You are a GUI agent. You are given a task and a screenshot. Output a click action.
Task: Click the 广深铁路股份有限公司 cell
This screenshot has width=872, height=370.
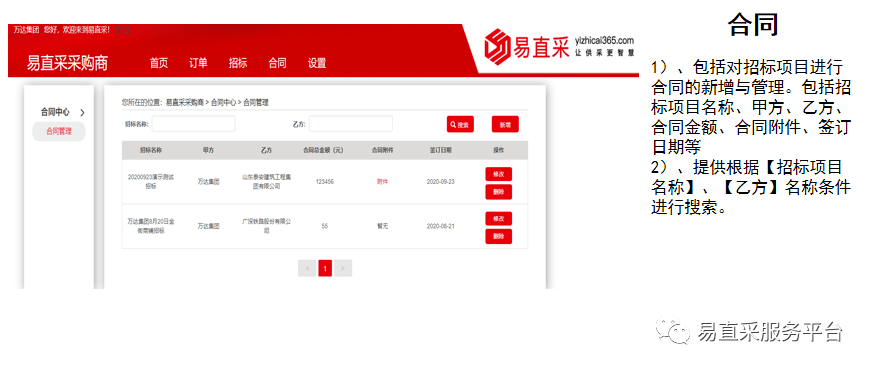pos(266,226)
